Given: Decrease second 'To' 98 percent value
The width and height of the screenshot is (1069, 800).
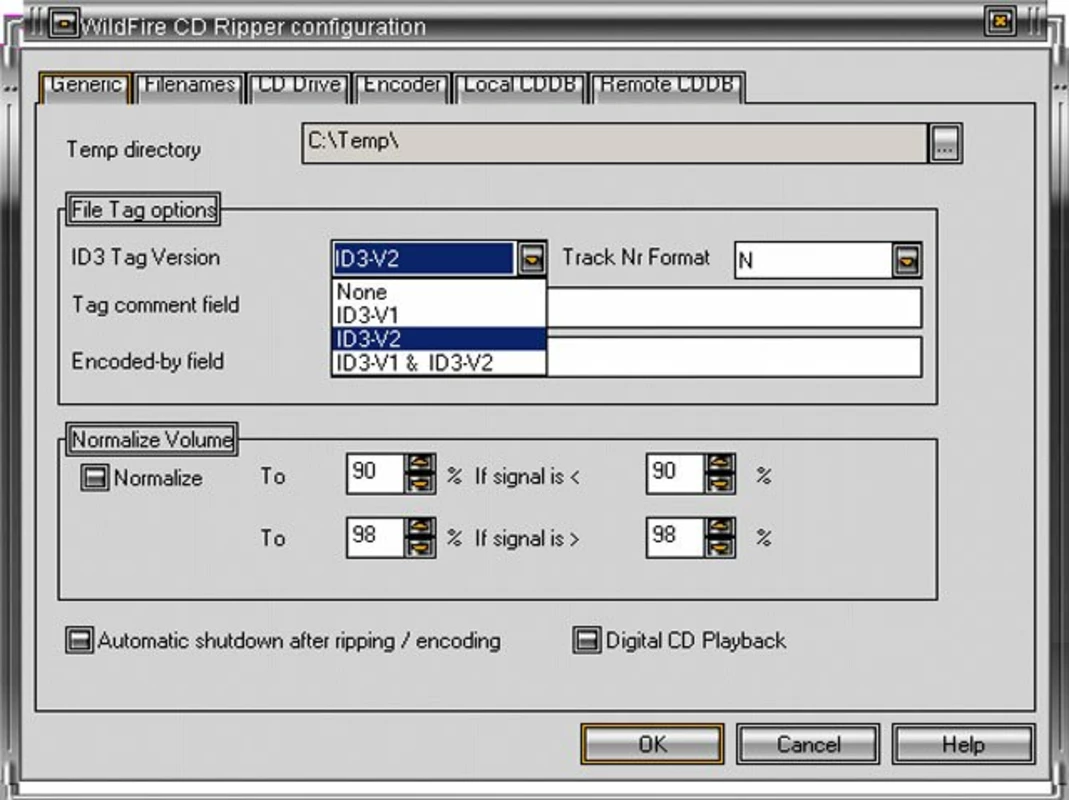Looking at the screenshot, I should click(420, 548).
